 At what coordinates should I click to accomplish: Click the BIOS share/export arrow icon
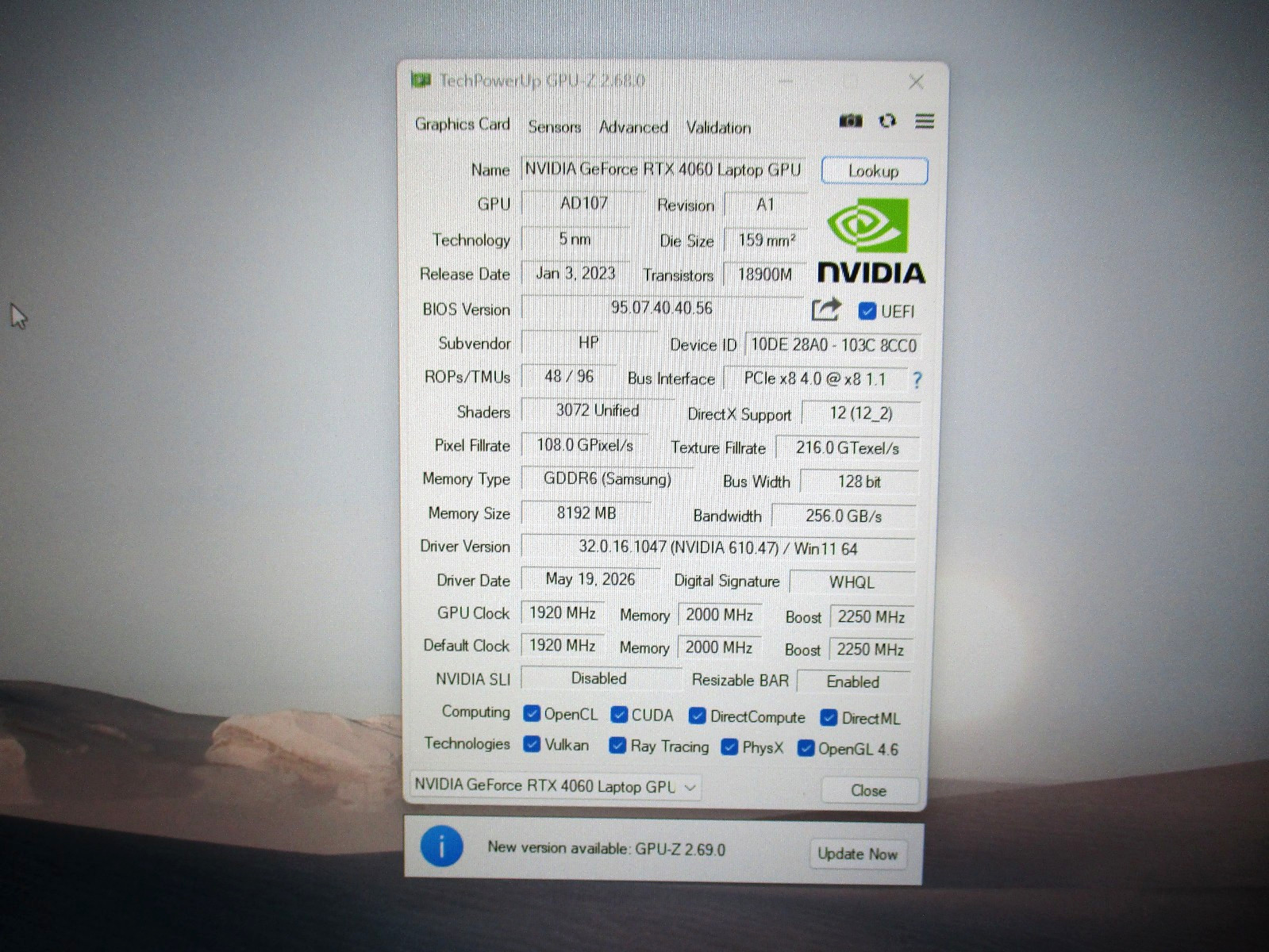coord(826,309)
